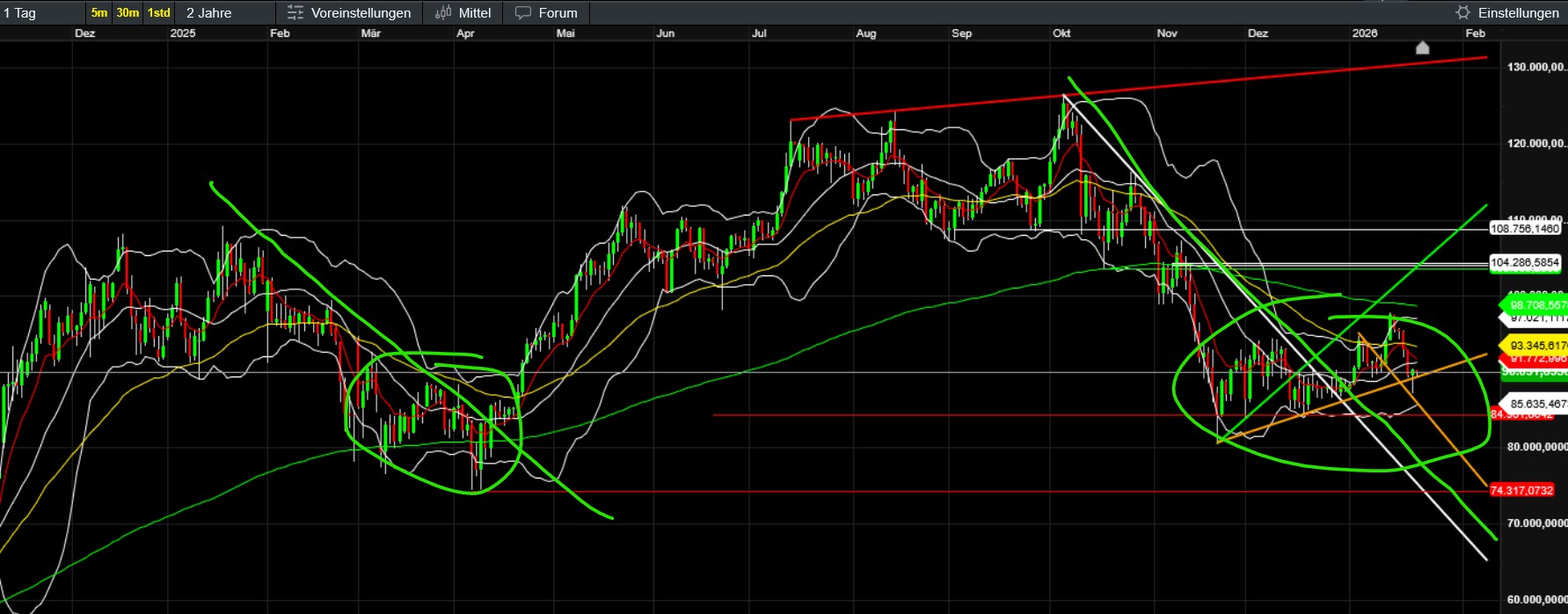The height and width of the screenshot is (614, 1568).
Task: Click the Einstellungen gear icon
Action: (1462, 12)
